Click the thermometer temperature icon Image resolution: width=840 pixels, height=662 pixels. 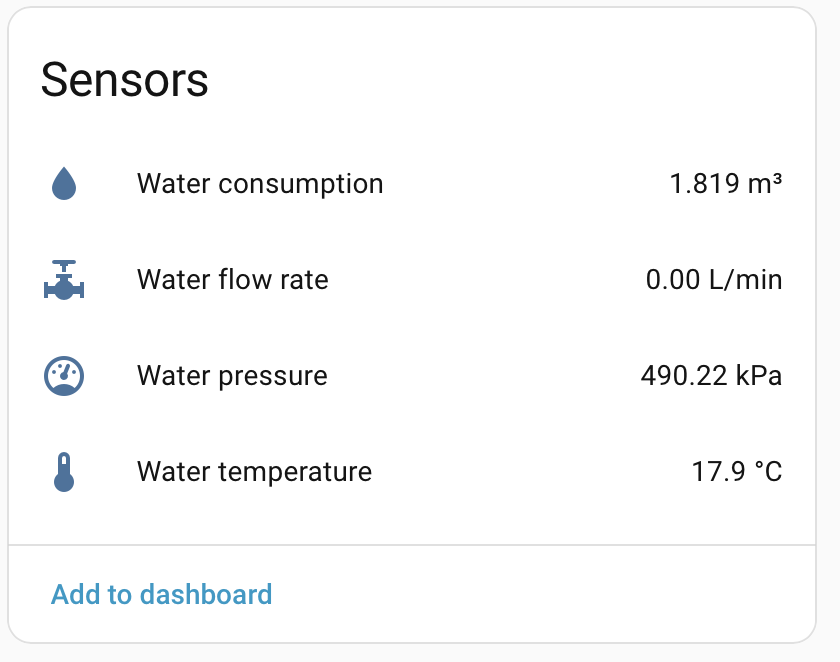64,472
